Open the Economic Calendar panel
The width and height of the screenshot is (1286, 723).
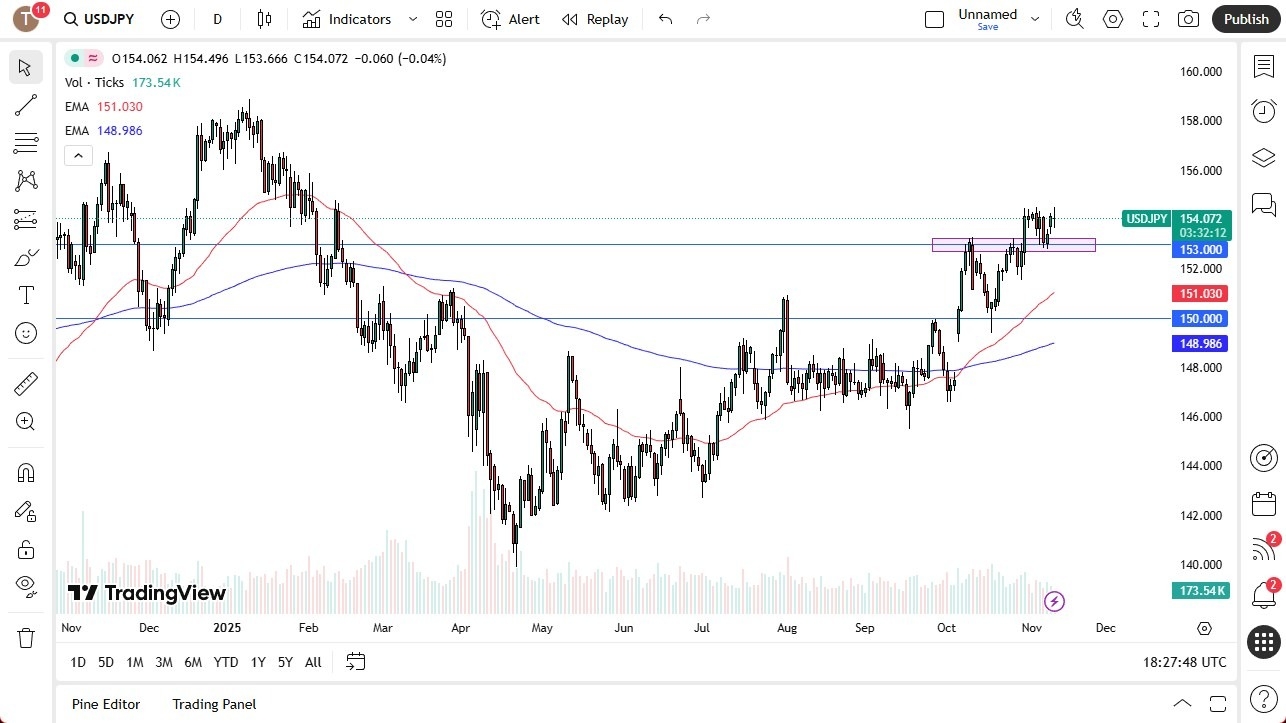click(x=1263, y=504)
